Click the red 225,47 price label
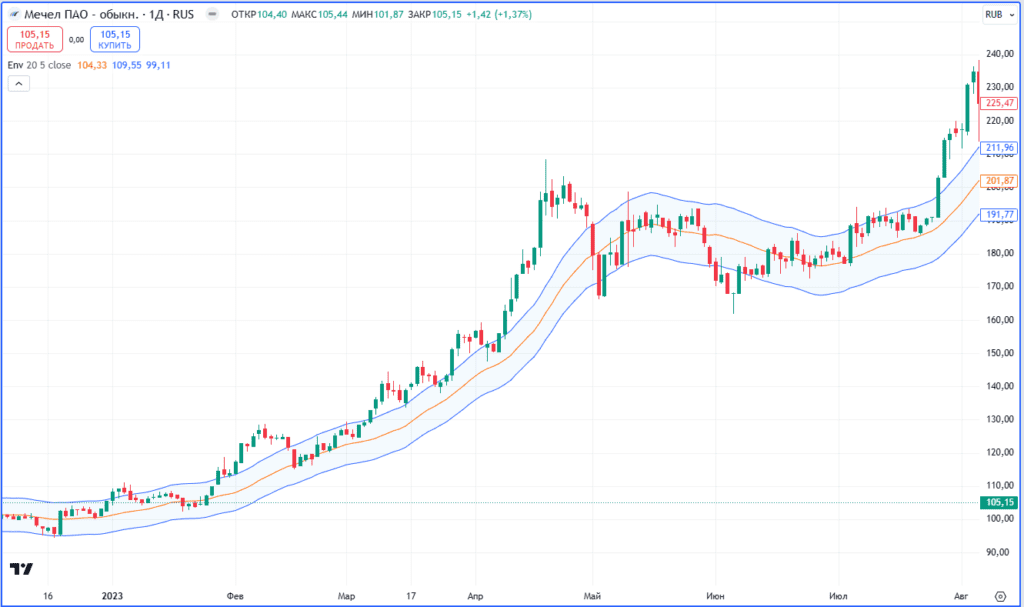This screenshot has width=1024, height=607. (999, 103)
